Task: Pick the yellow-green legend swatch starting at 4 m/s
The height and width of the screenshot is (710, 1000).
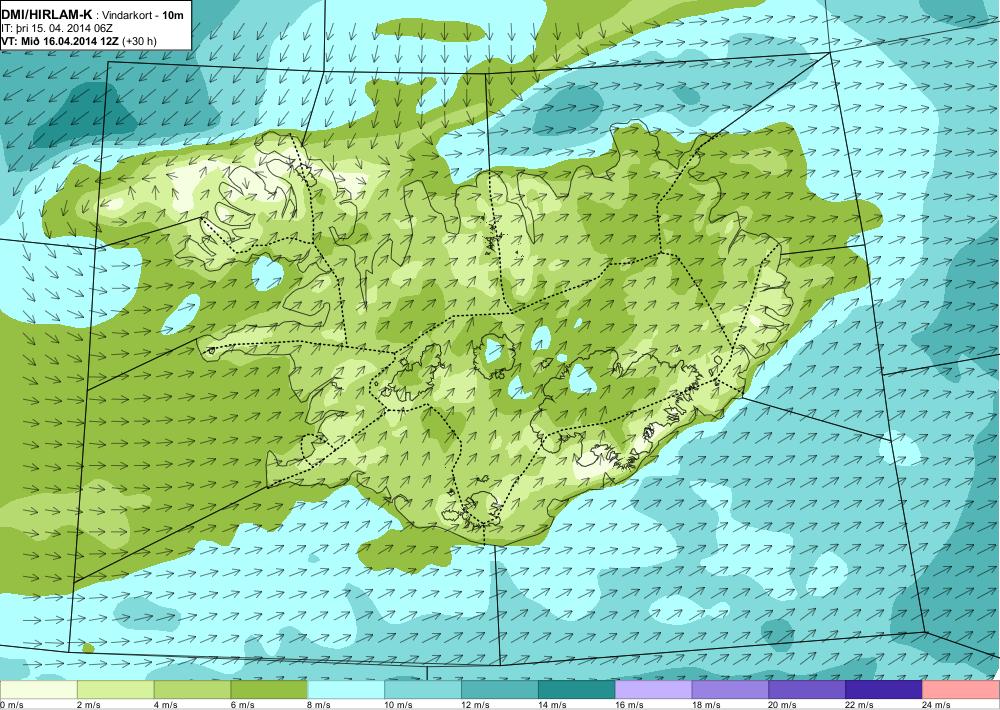Action: point(192,689)
